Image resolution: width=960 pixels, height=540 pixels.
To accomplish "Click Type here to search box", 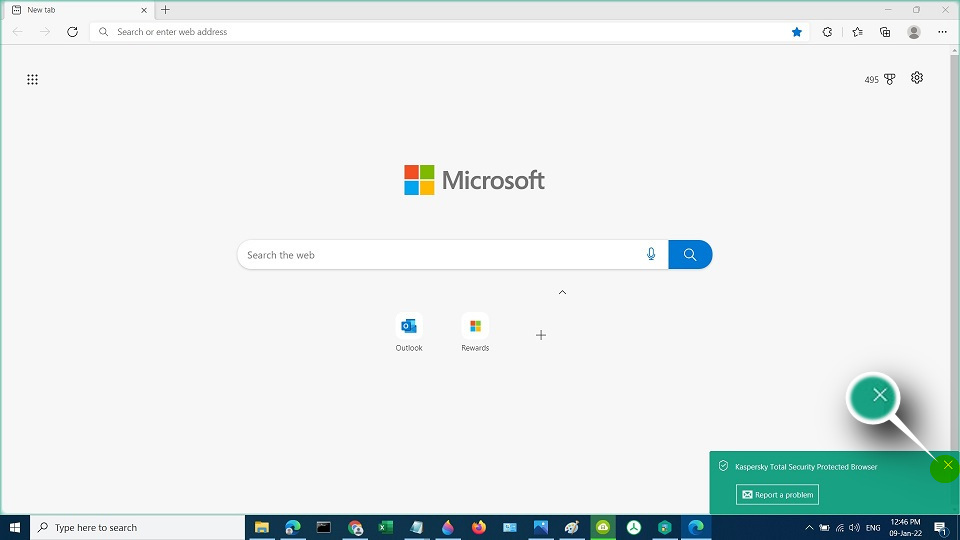I will tap(137, 527).
